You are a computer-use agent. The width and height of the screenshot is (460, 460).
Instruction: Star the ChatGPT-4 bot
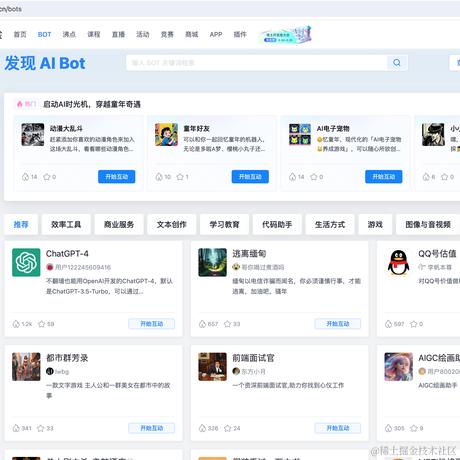[42, 324]
